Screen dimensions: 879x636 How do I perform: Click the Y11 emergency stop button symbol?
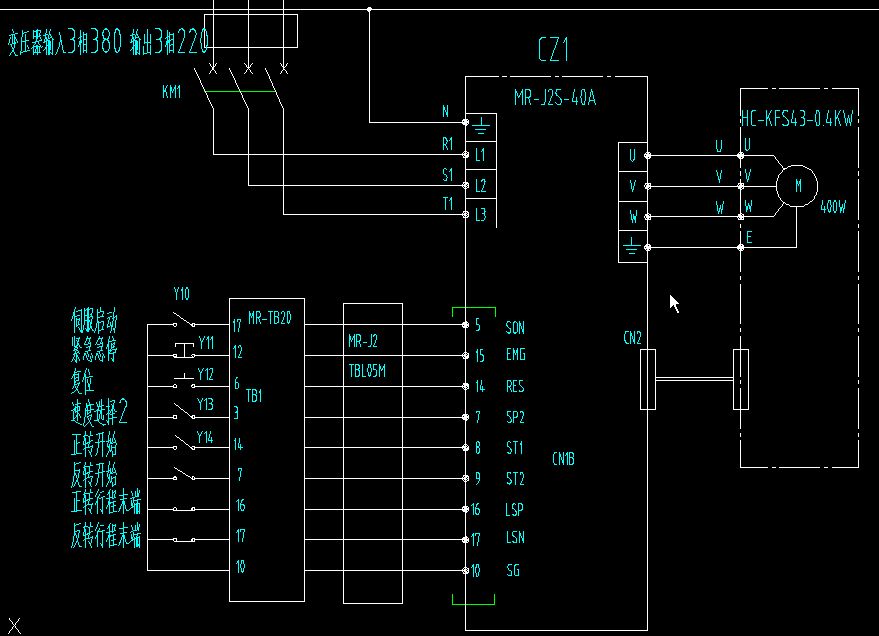point(183,349)
